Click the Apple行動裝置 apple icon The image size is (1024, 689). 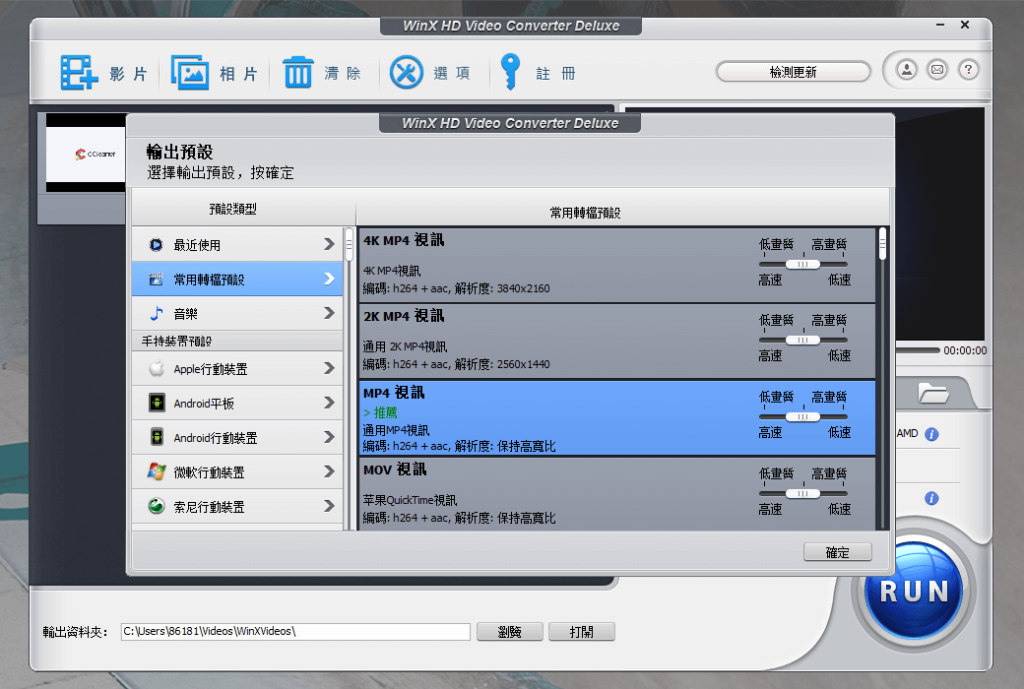(x=156, y=368)
